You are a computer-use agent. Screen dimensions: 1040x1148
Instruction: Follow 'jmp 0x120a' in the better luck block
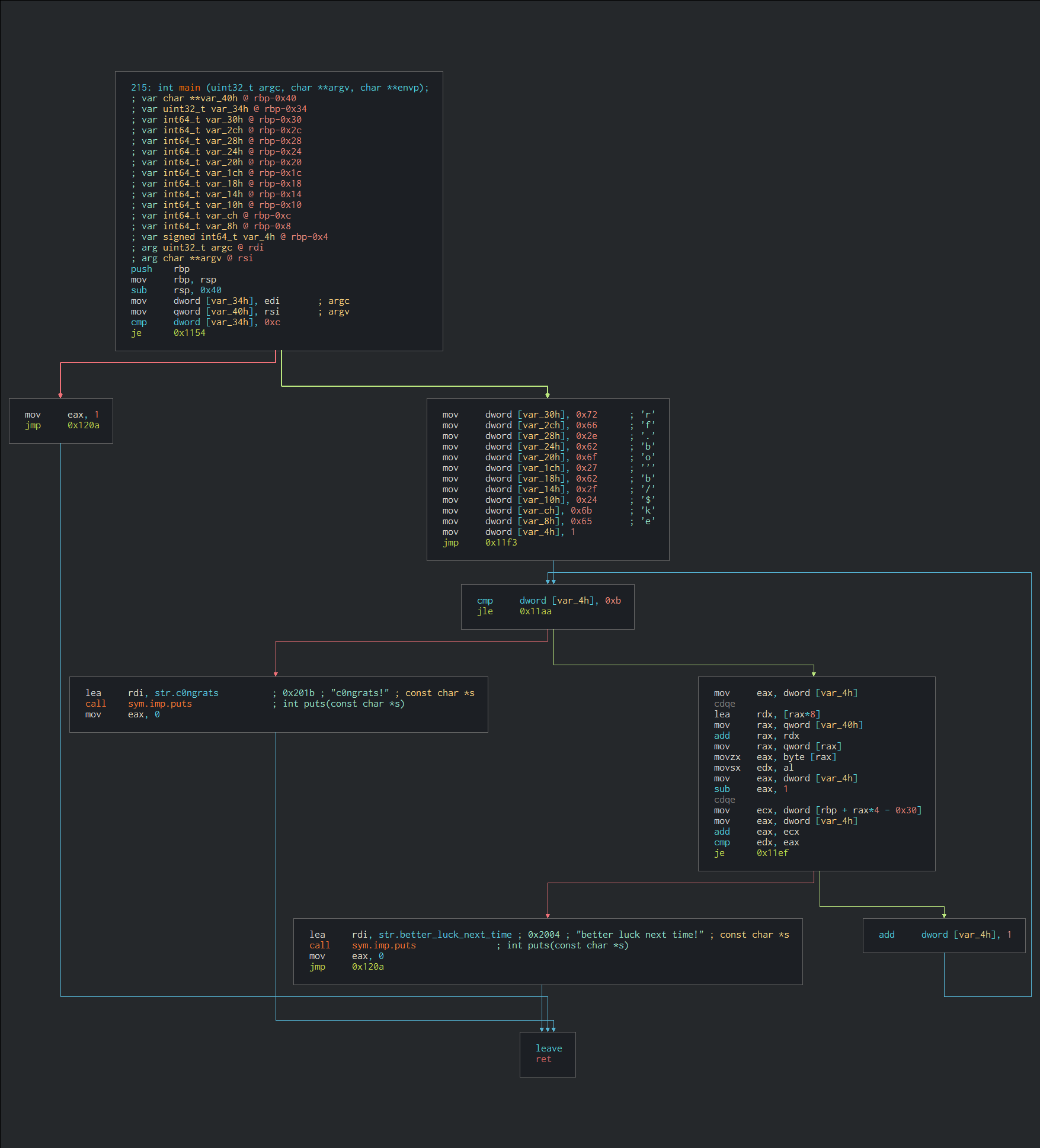pyautogui.click(x=347, y=967)
